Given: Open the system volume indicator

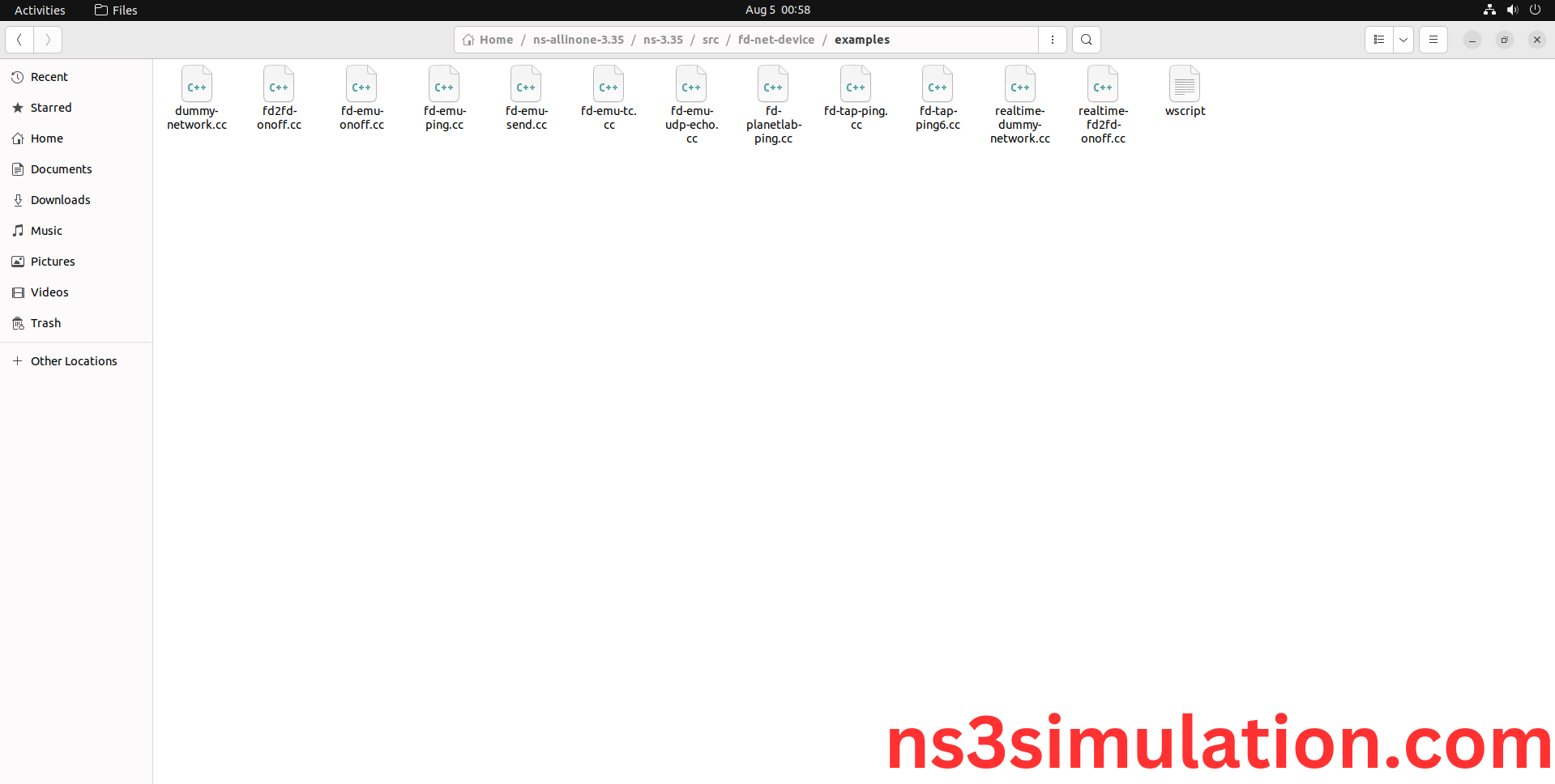Looking at the screenshot, I should pos(1512,10).
